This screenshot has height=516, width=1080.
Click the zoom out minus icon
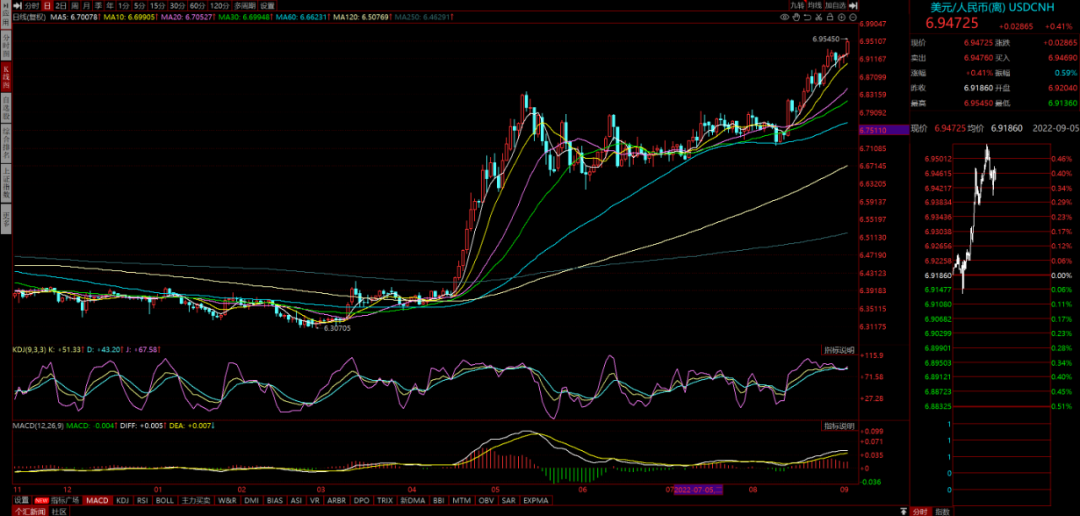(x=853, y=17)
